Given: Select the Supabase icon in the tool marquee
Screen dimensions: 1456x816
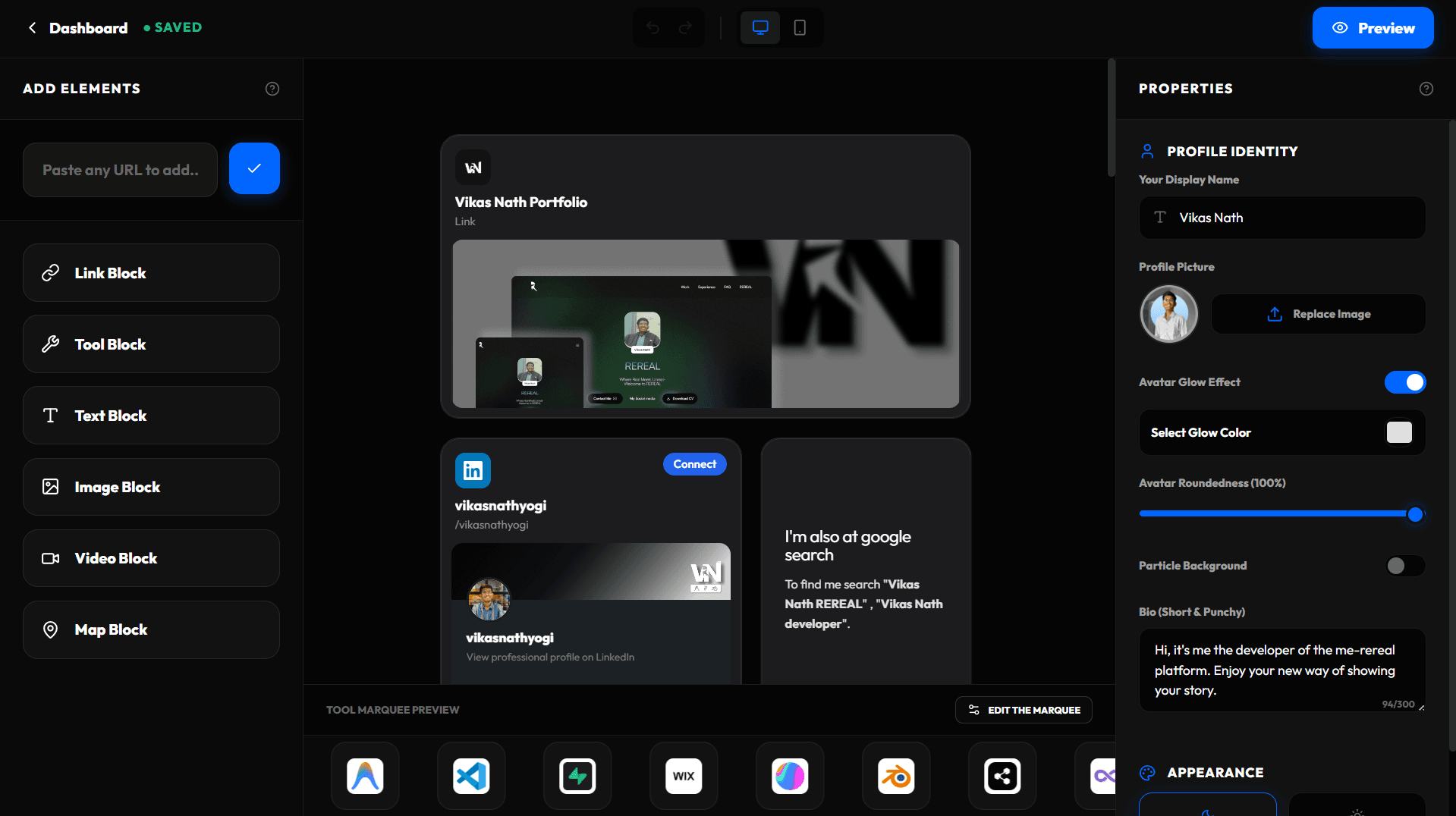Looking at the screenshot, I should 577,776.
